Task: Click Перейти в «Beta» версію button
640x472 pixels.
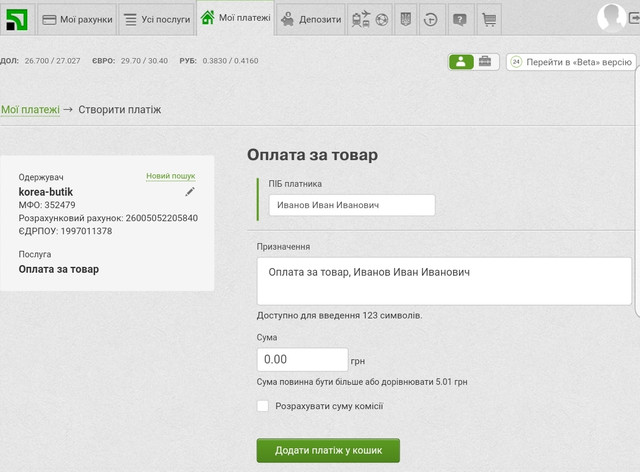Action: [x=571, y=62]
